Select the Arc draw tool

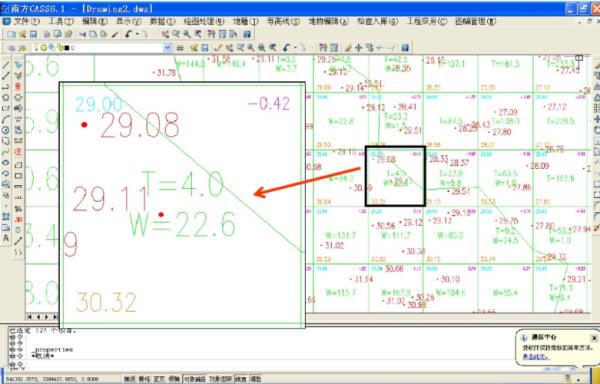pyautogui.click(x=6, y=119)
